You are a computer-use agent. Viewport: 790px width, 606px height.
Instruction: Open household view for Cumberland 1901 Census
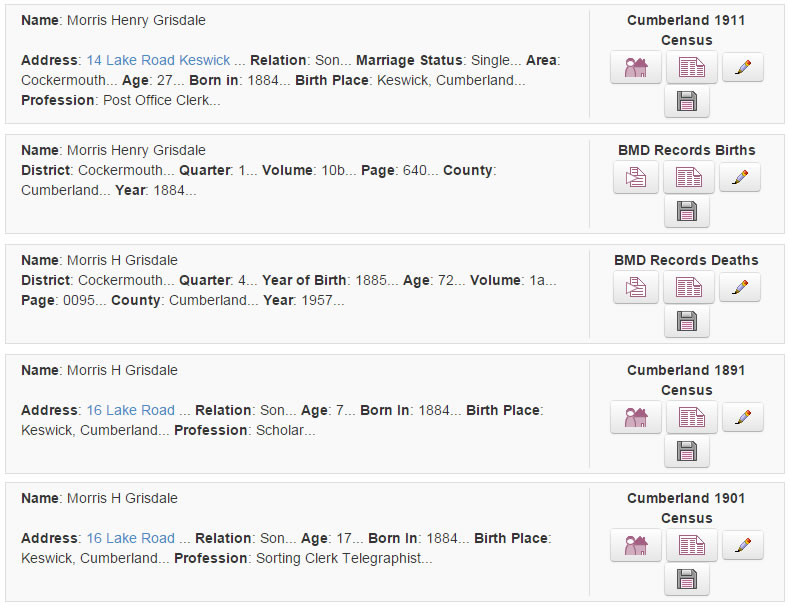pos(635,545)
